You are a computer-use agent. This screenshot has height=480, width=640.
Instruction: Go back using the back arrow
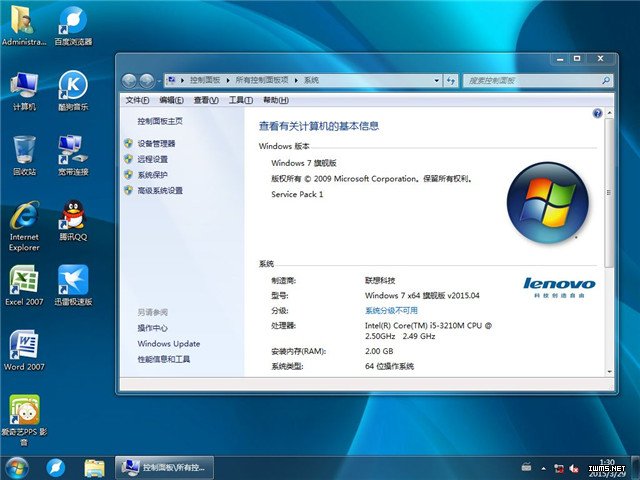(129, 81)
